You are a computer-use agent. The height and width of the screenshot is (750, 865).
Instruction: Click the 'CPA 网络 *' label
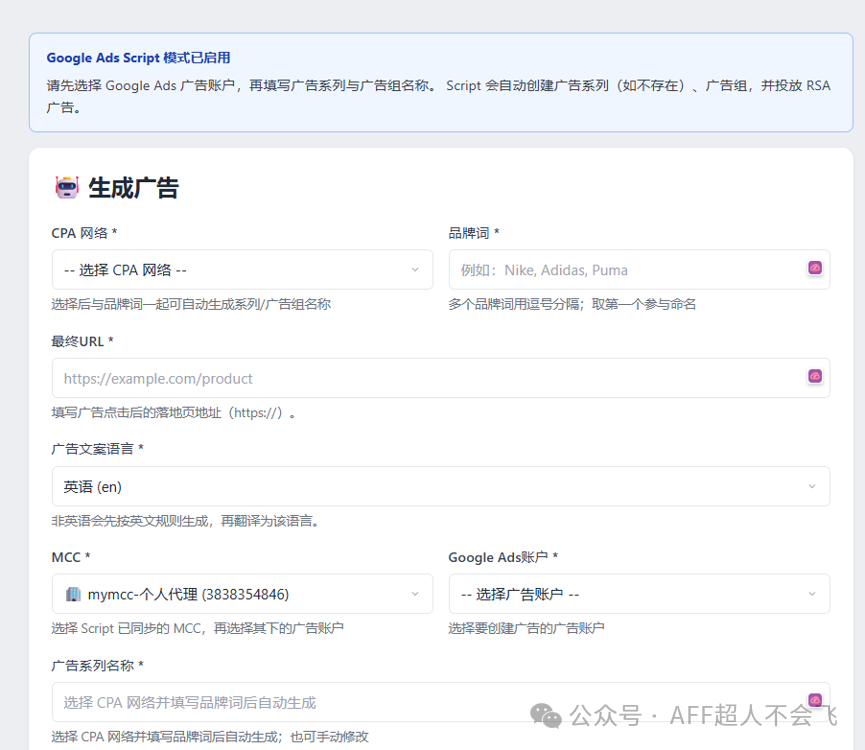click(84, 233)
